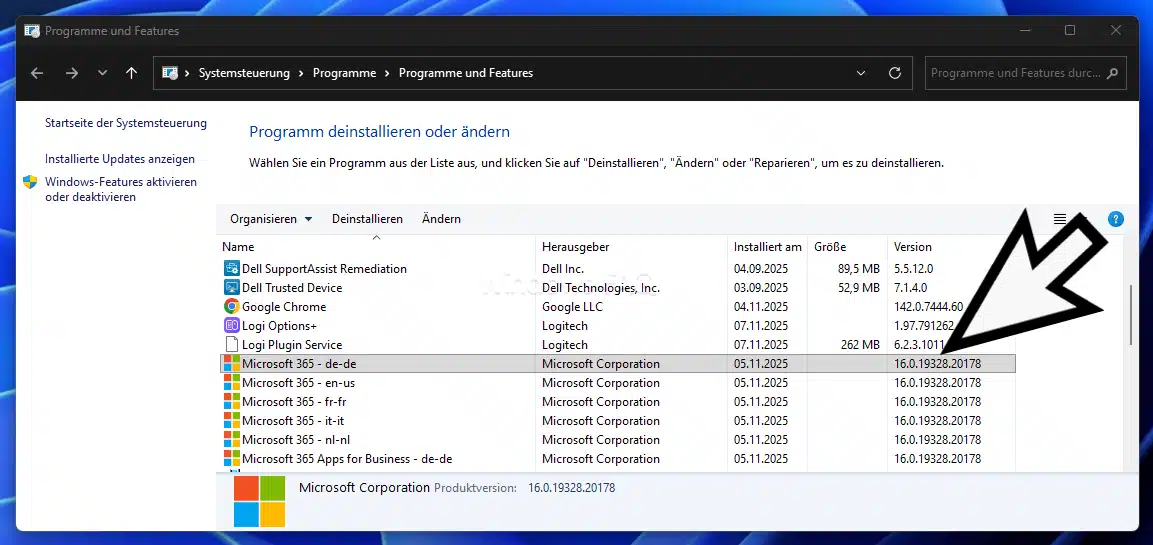Screen dimensions: 1153x545
Task: Click the forward navigation arrow
Action: click(71, 73)
